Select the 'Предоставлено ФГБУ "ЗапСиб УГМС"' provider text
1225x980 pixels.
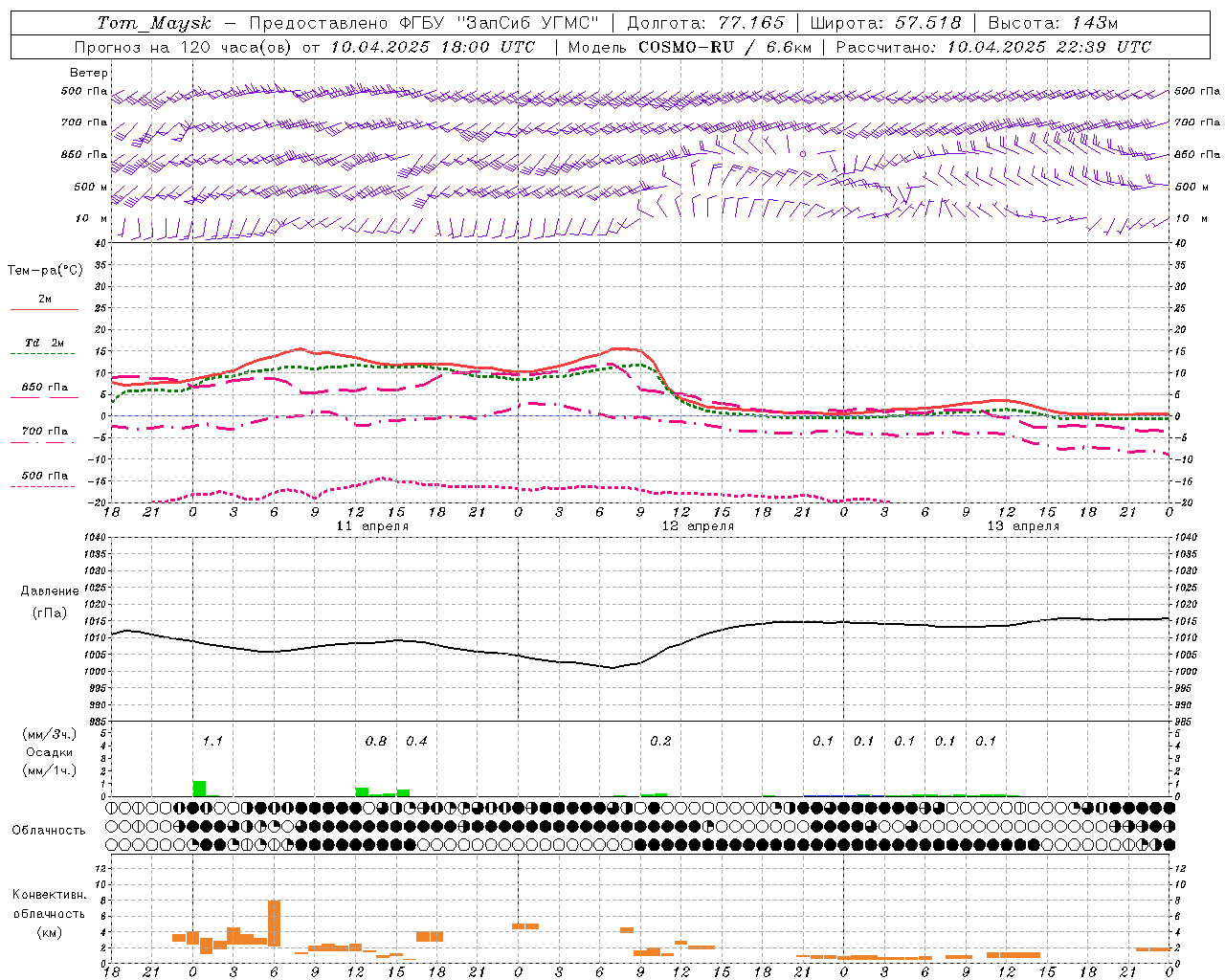(424, 23)
